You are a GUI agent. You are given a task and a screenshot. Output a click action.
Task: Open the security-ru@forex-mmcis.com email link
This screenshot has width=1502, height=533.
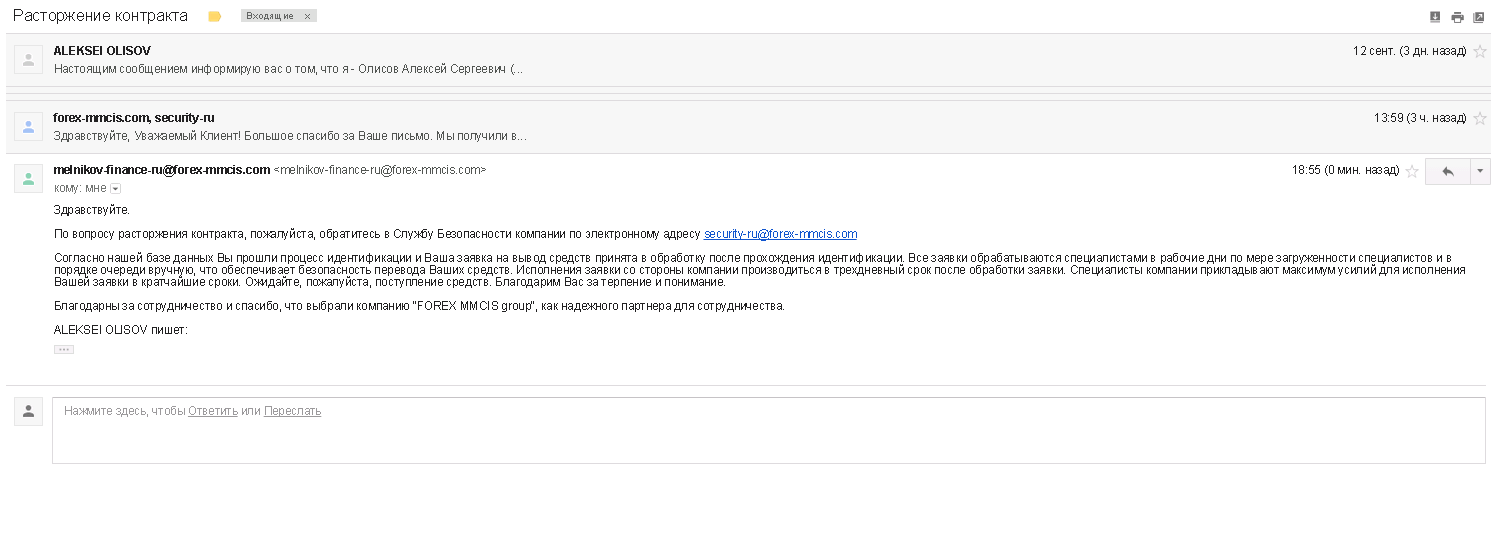780,234
